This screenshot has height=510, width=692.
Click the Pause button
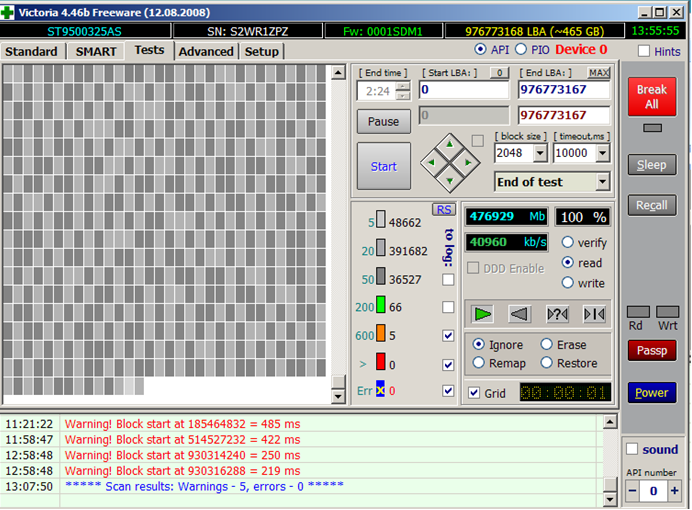coord(384,121)
